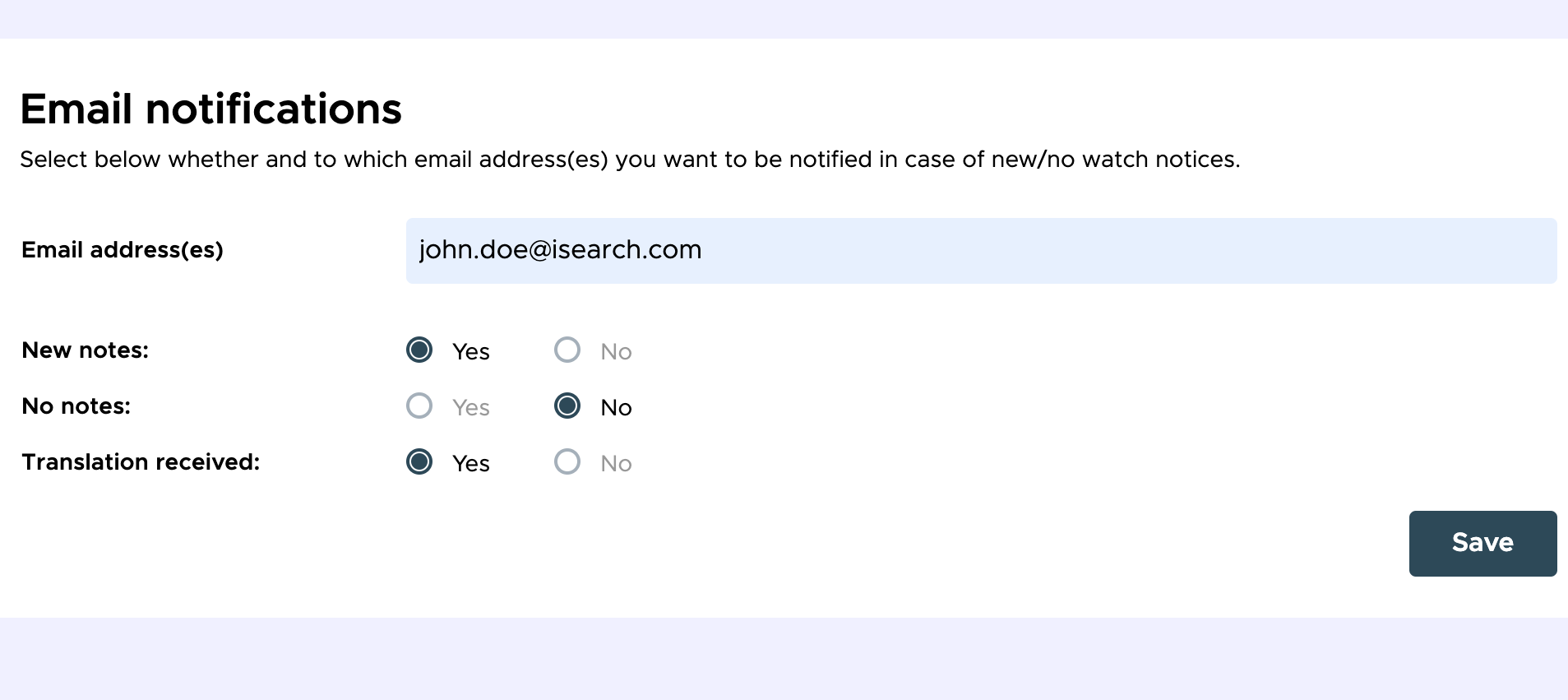Select the Yes radio button for No notes
Image resolution: width=1568 pixels, height=700 pixels.
coord(419,406)
